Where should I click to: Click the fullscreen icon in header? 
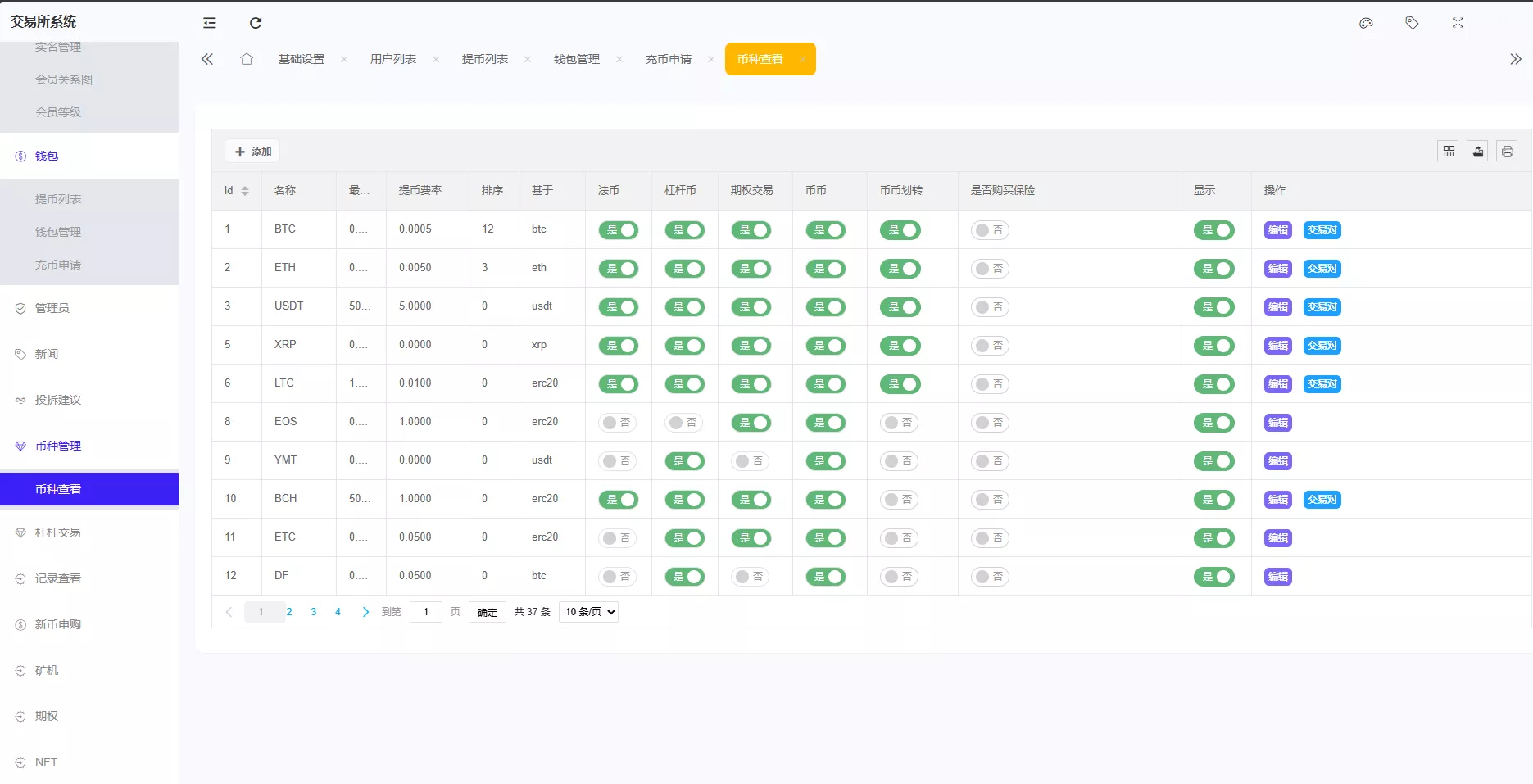(1458, 23)
